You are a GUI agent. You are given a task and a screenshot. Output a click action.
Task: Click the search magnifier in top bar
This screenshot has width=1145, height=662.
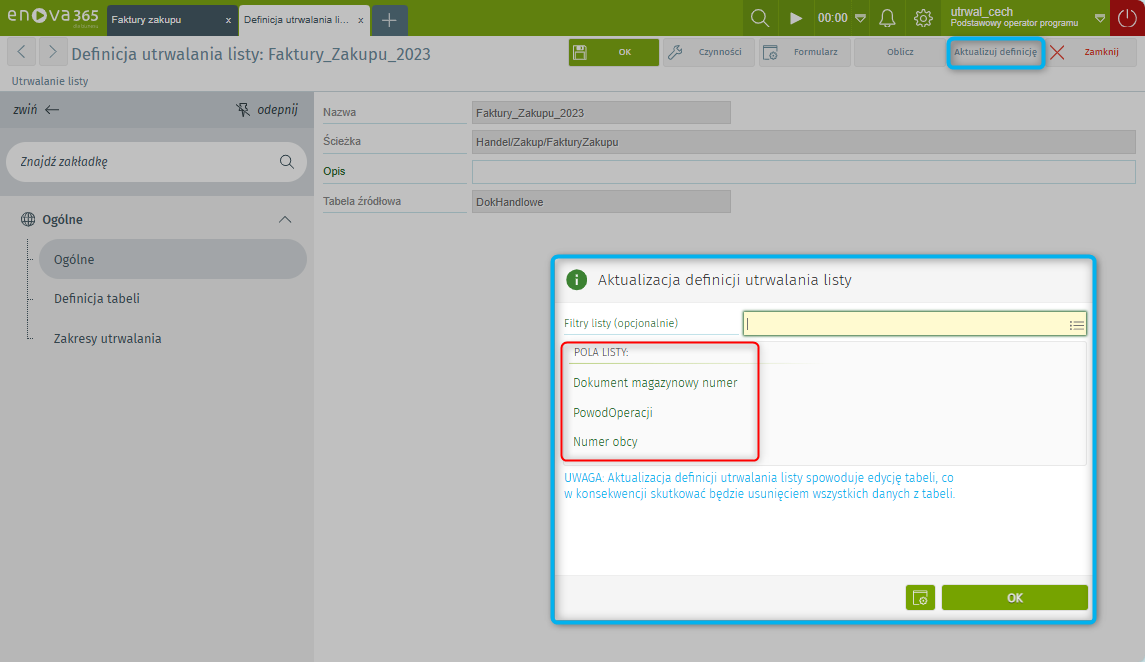coord(760,18)
